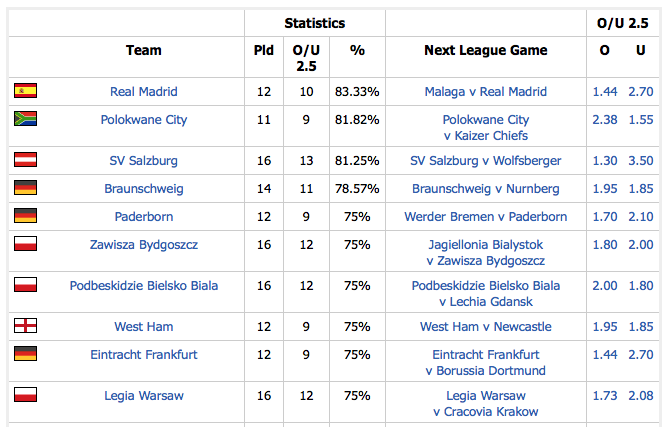Select over odds 1.73 for Legia Warsaw
Viewport: 665px width, 427px height.
coord(605,396)
